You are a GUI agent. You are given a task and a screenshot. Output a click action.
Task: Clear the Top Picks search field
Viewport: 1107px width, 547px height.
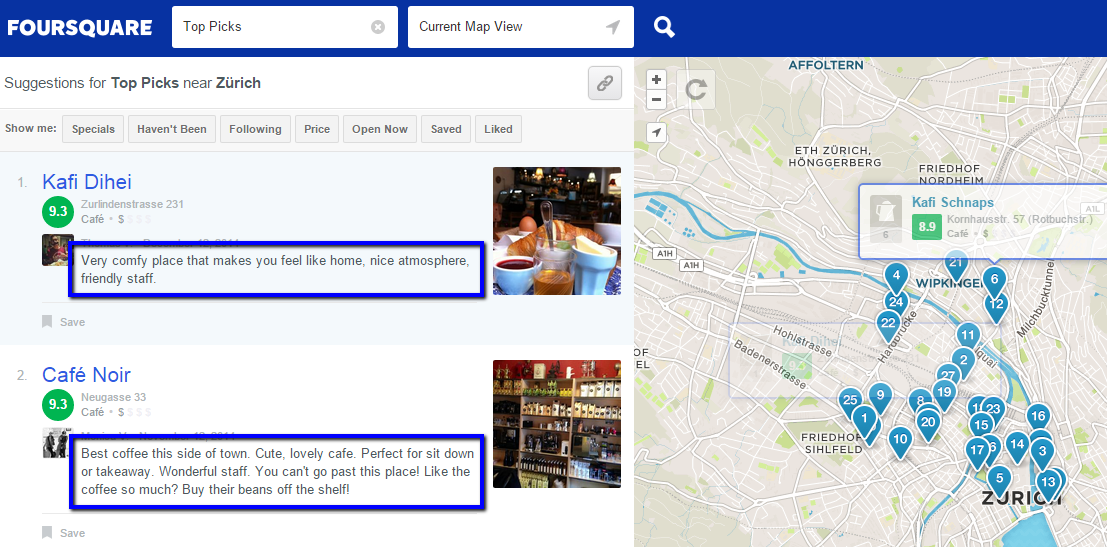378,27
